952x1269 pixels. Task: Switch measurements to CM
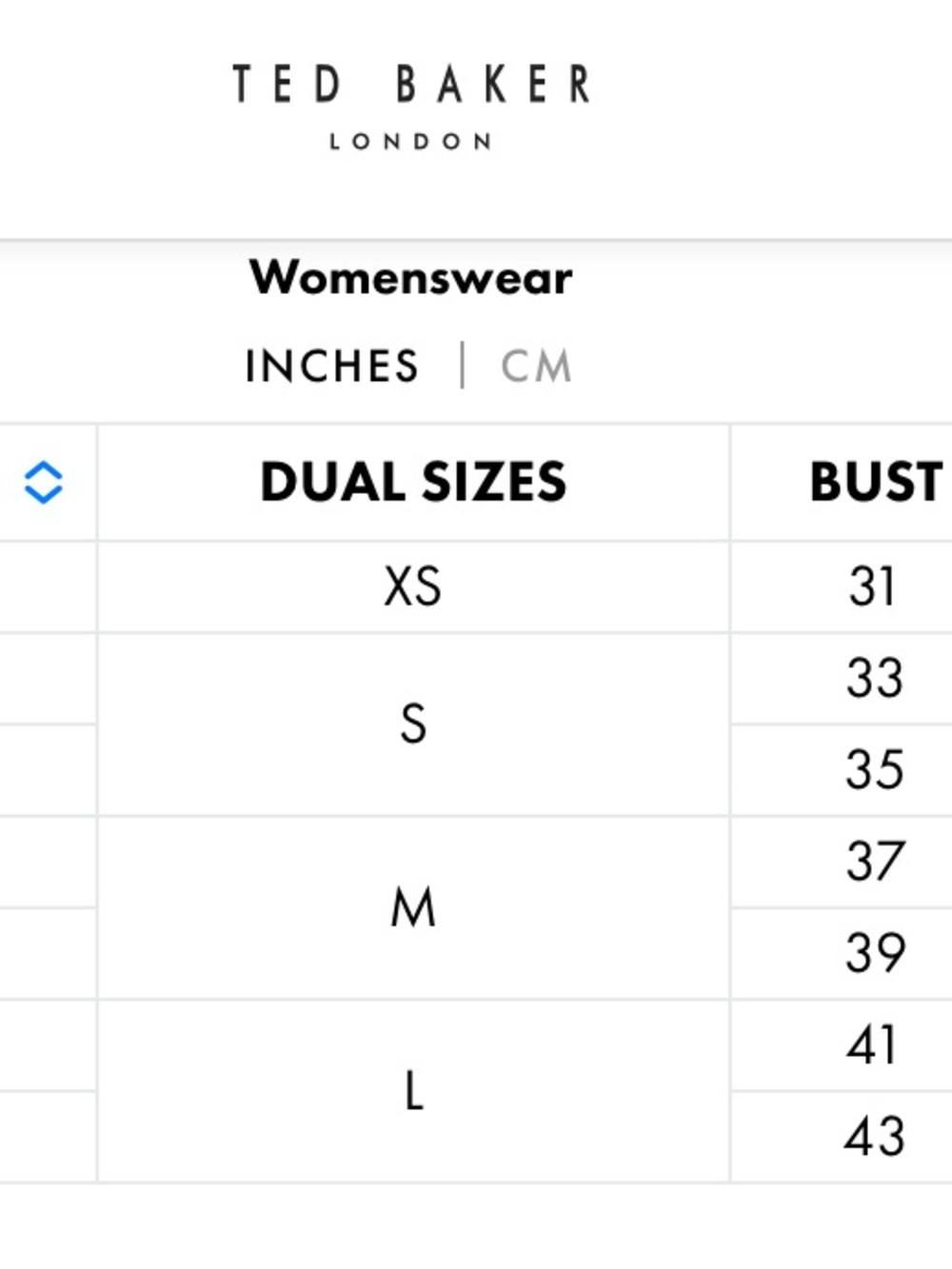[536, 366]
